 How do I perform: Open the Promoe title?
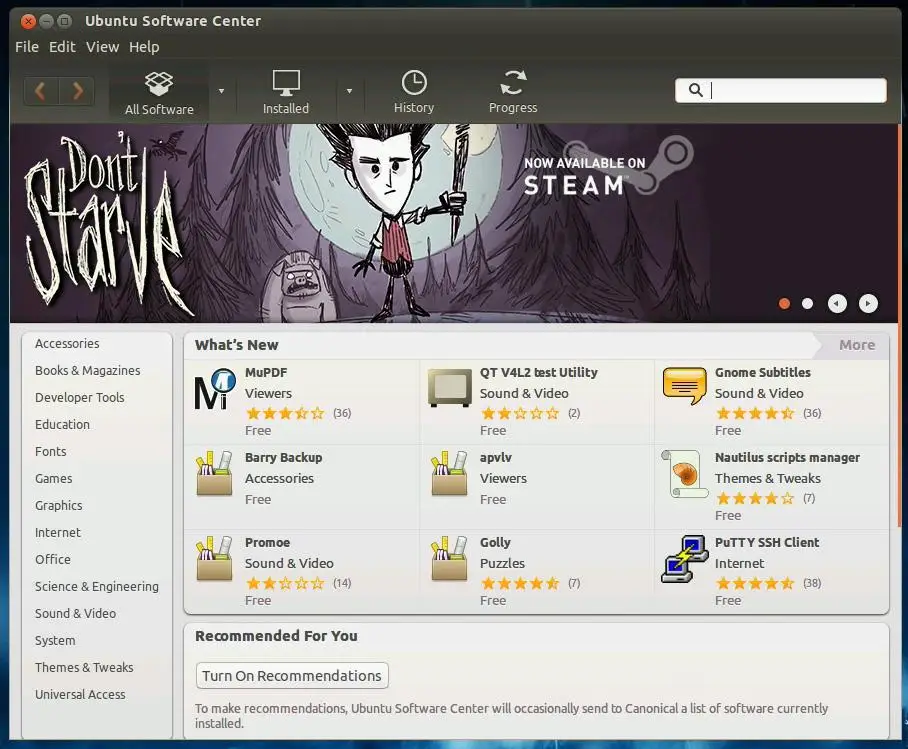pyautogui.click(x=268, y=543)
